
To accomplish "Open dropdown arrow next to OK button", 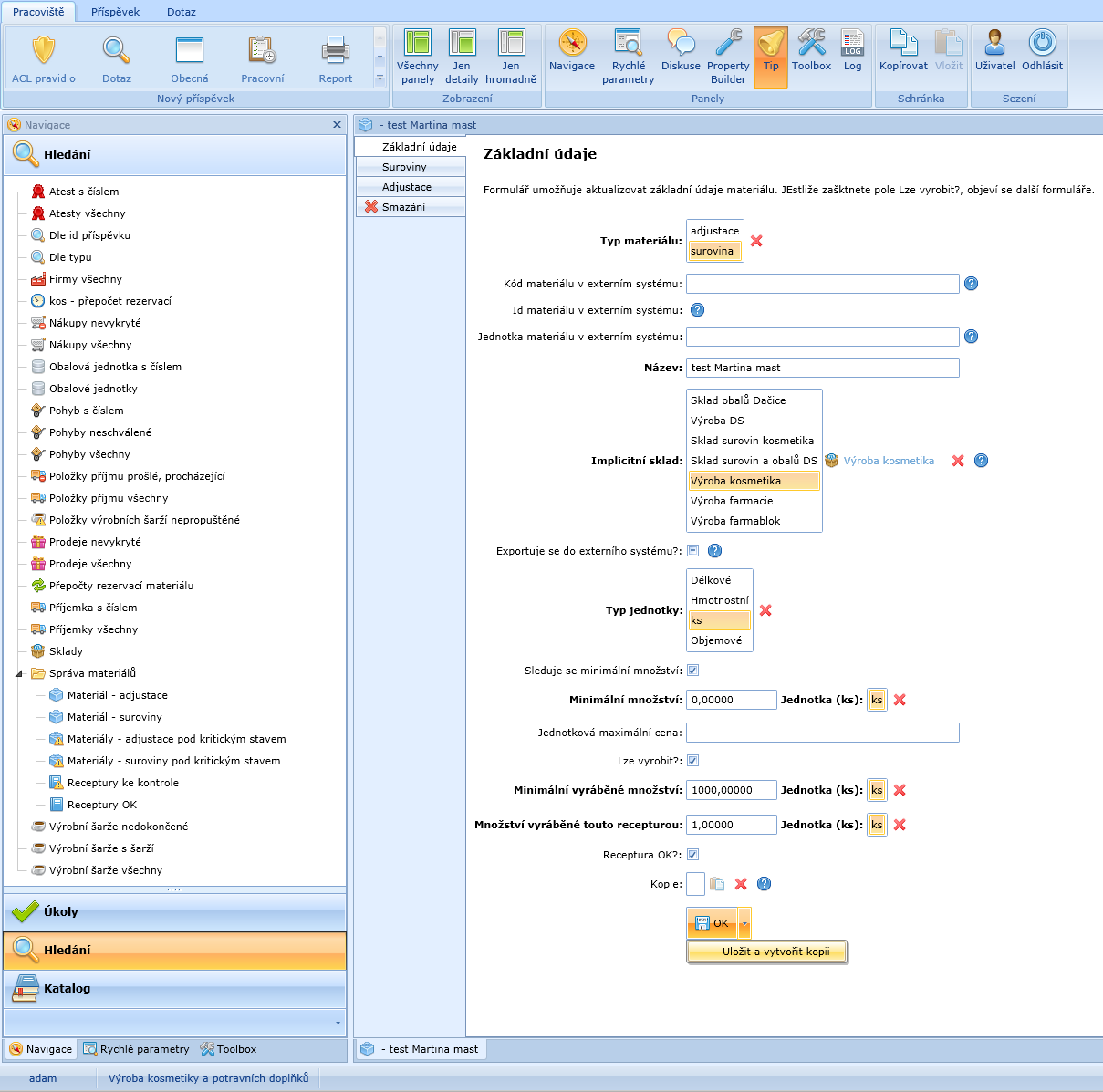I will point(744,923).
